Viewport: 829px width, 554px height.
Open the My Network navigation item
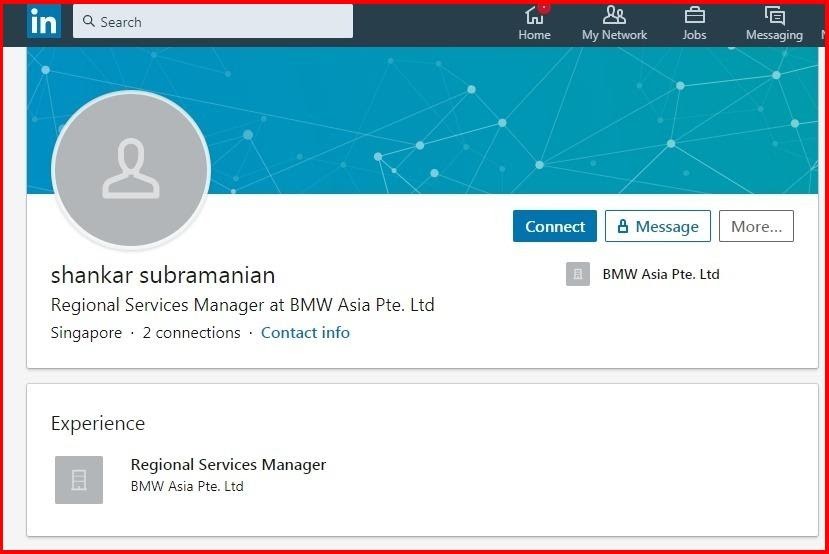614,23
